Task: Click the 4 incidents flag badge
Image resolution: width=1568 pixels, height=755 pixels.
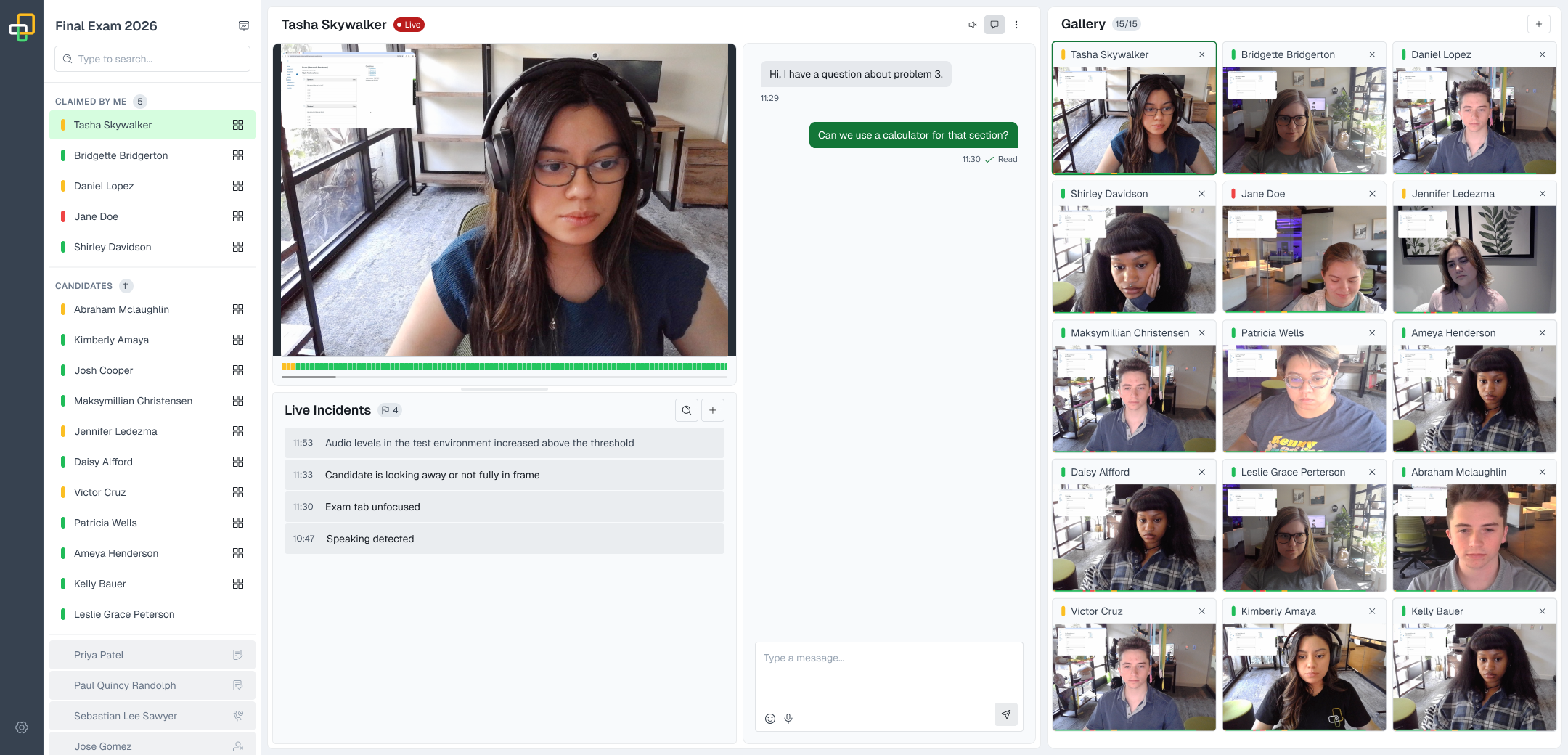Action: click(x=390, y=410)
